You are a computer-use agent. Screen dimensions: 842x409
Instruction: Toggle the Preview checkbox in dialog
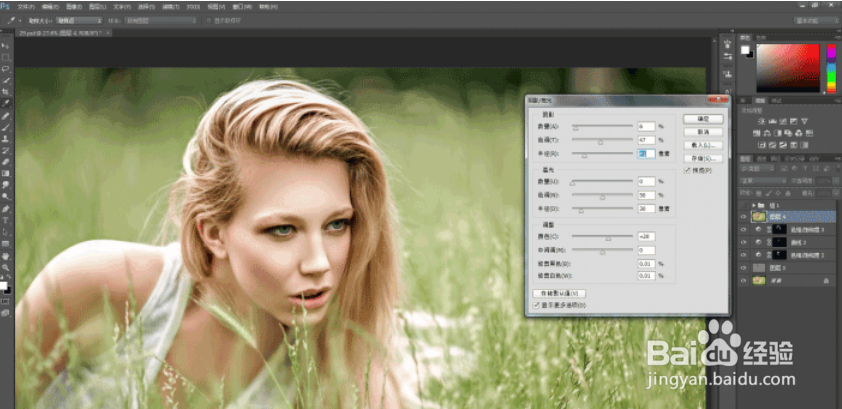(x=687, y=171)
